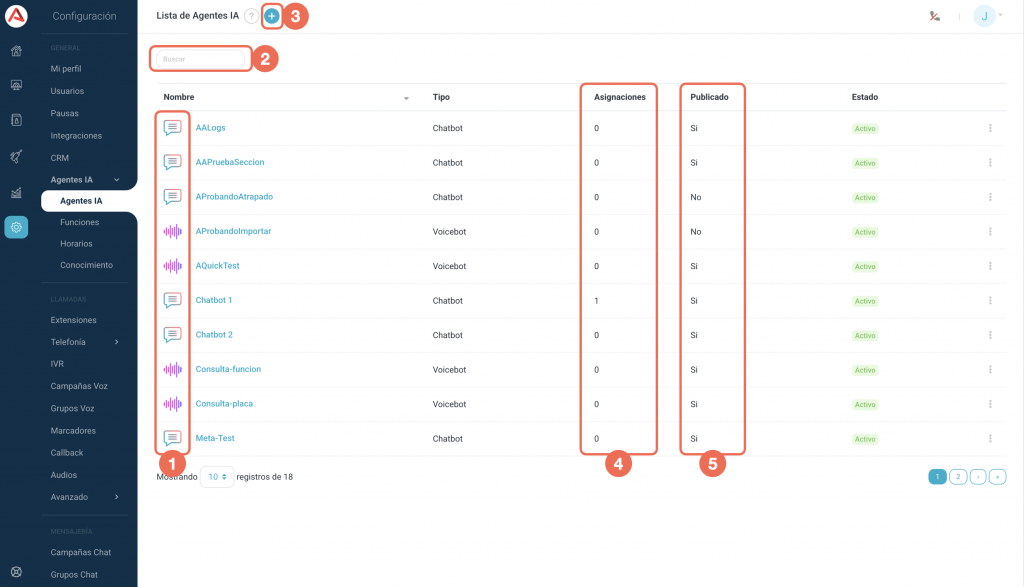Open the three-dot menu for AALogs row
Screen dimensions: 1024x587
click(x=990, y=128)
